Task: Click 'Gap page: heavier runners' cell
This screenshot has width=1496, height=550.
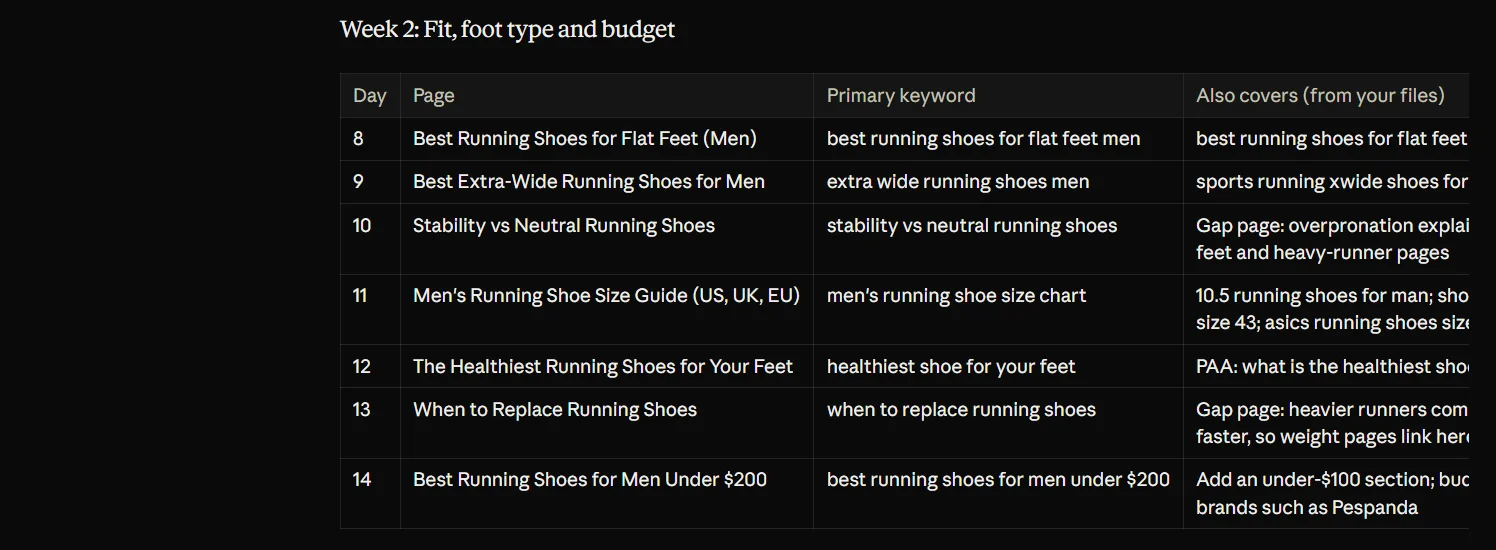Action: (x=1326, y=423)
